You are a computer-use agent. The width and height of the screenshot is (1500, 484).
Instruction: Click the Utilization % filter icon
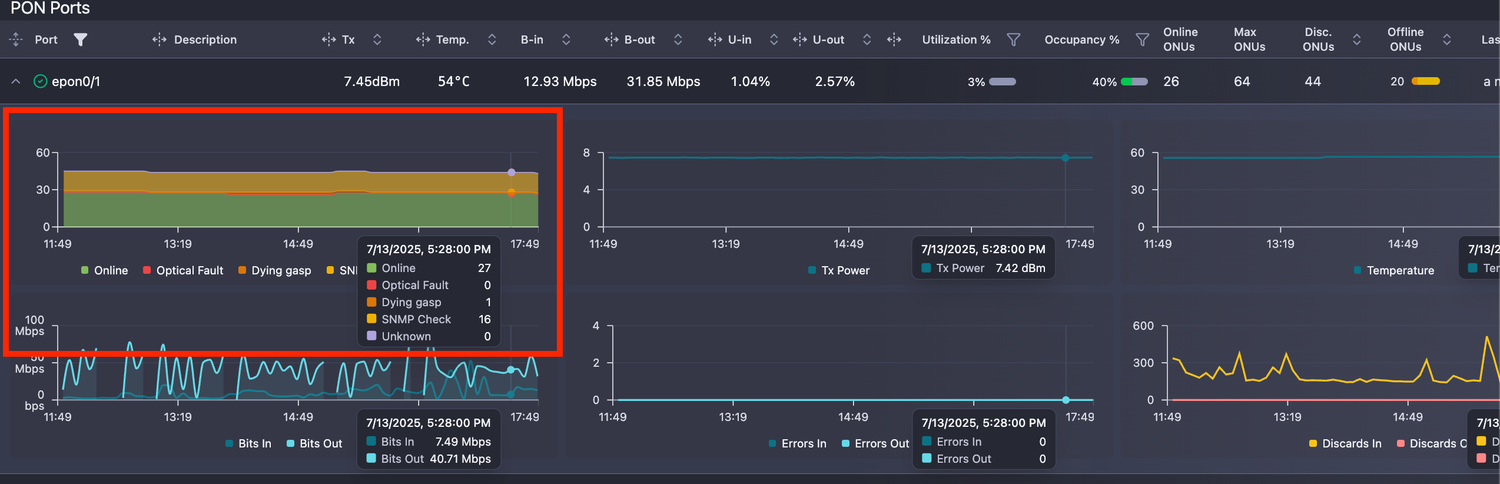1013,40
